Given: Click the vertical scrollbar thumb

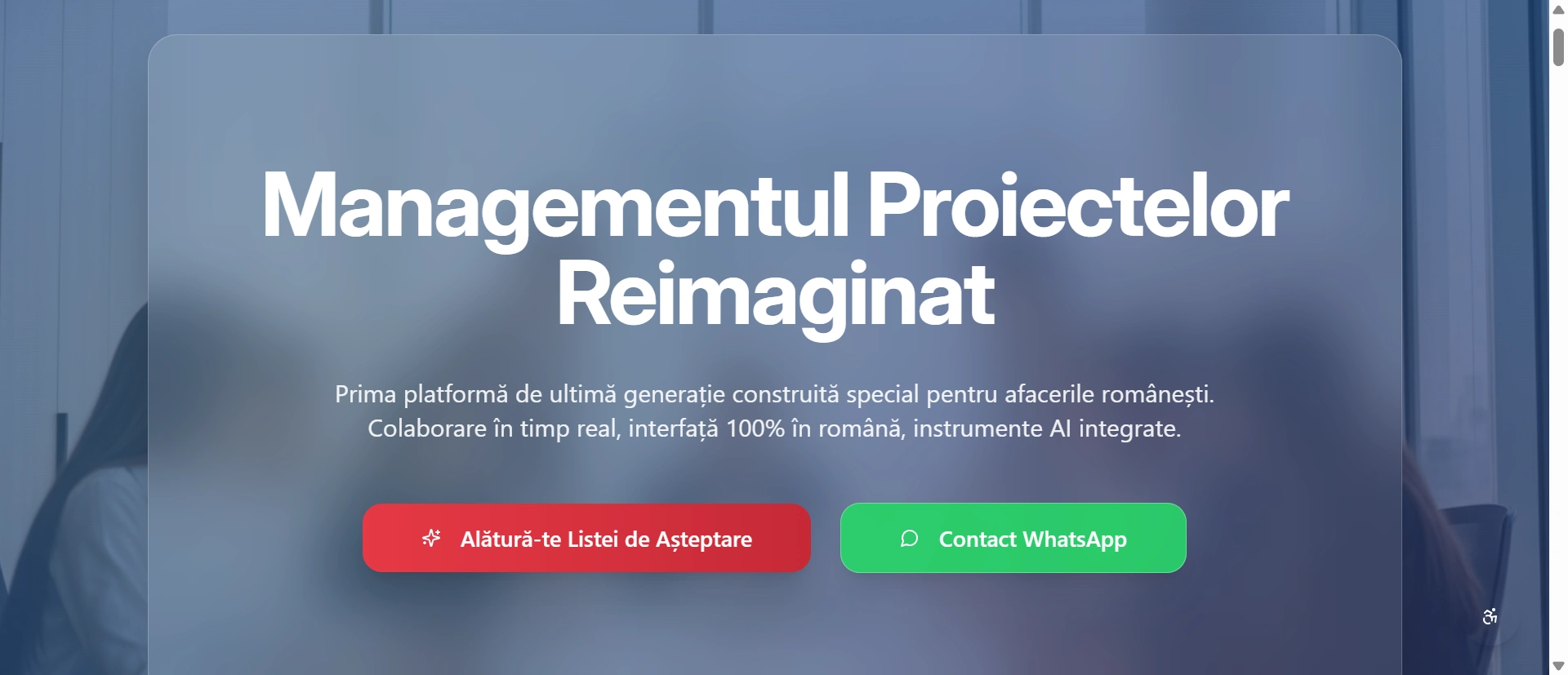Looking at the screenshot, I should 1558,47.
